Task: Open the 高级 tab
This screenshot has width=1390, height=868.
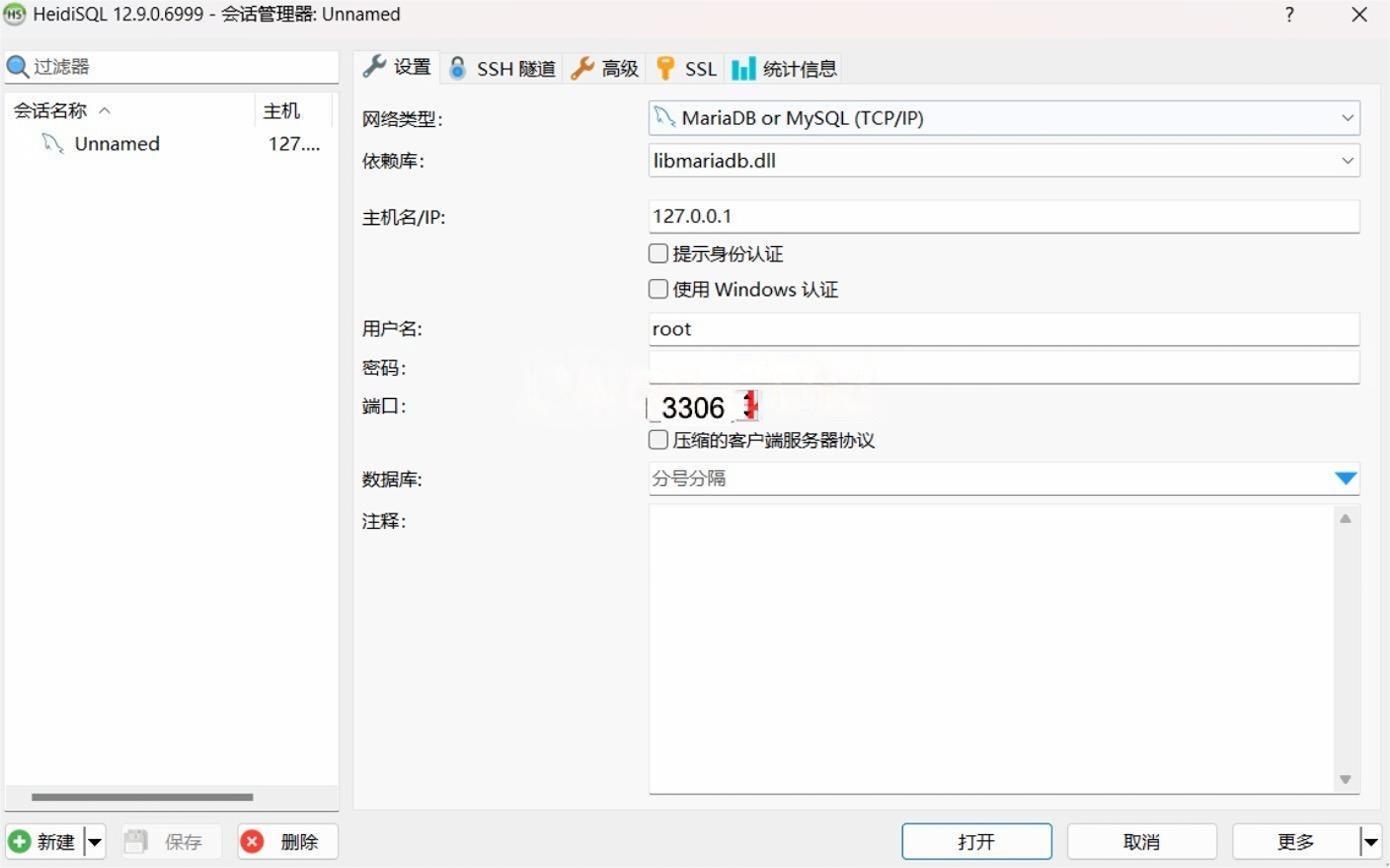Action: (605, 68)
